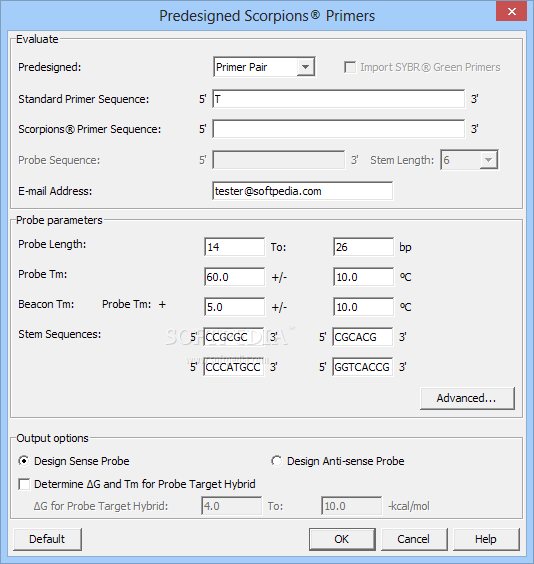Restore defaults with the Default button
This screenshot has height=564, width=534.
47,539
